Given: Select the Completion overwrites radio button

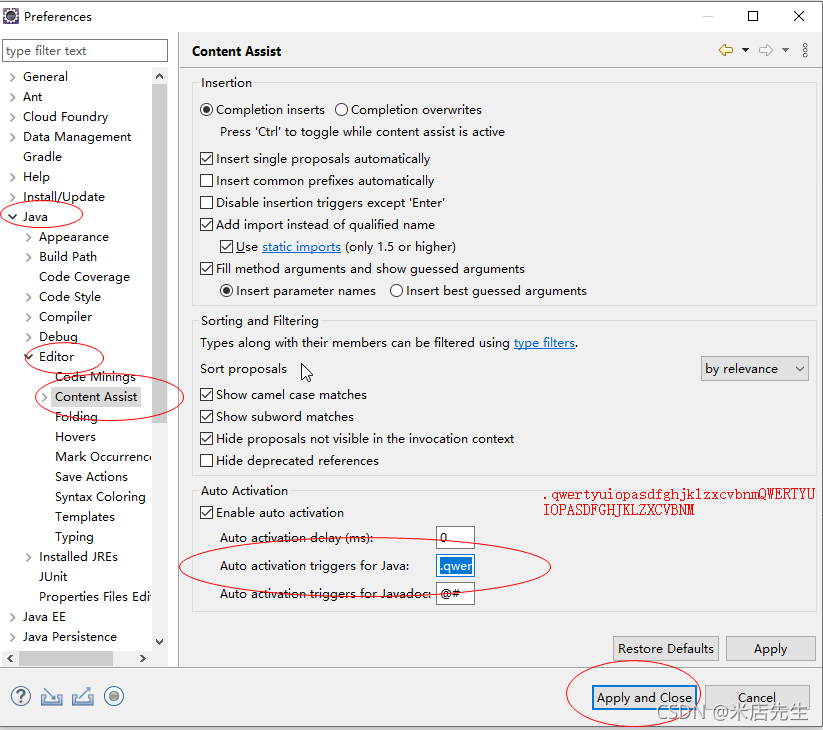Looking at the screenshot, I should (x=340, y=110).
